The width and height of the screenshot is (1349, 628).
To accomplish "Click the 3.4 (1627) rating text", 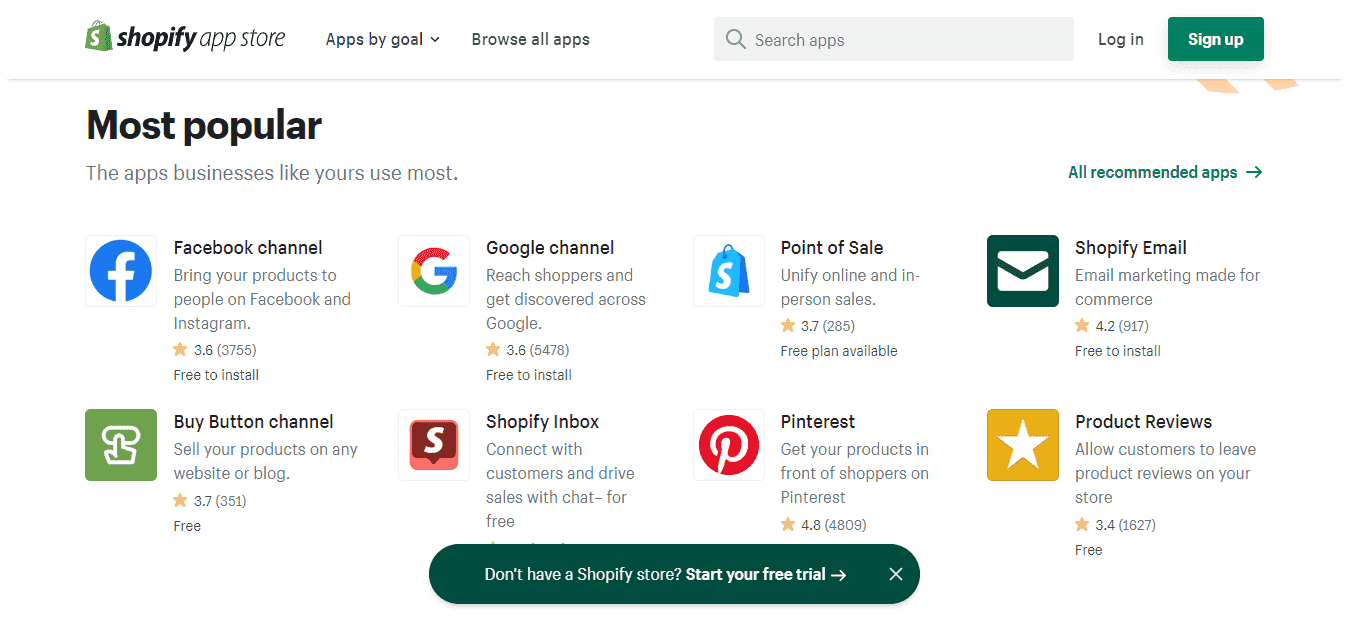I will click(1126, 525).
